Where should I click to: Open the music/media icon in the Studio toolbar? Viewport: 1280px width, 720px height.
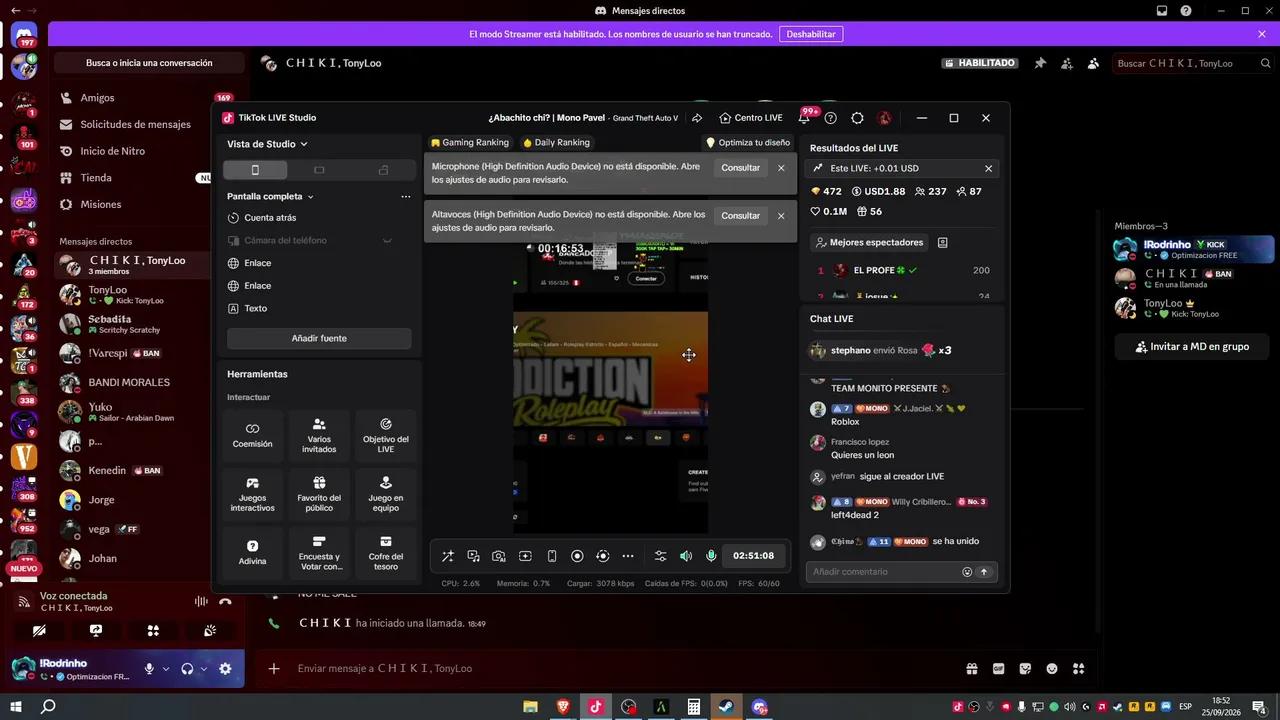(473, 556)
